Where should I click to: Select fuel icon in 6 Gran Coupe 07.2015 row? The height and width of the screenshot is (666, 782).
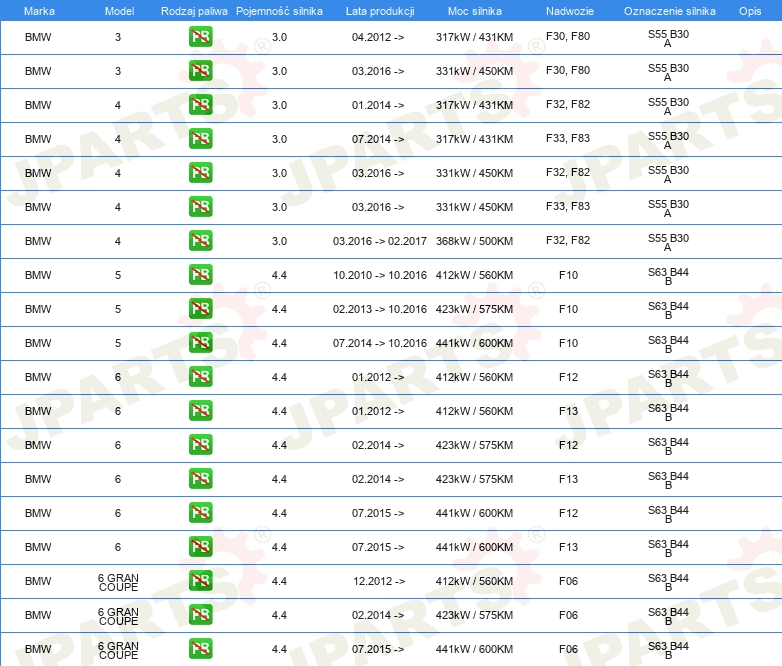pos(200,649)
